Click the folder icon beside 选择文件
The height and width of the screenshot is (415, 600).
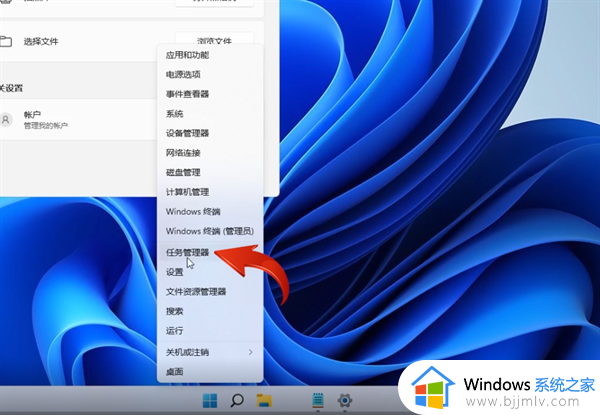6,41
